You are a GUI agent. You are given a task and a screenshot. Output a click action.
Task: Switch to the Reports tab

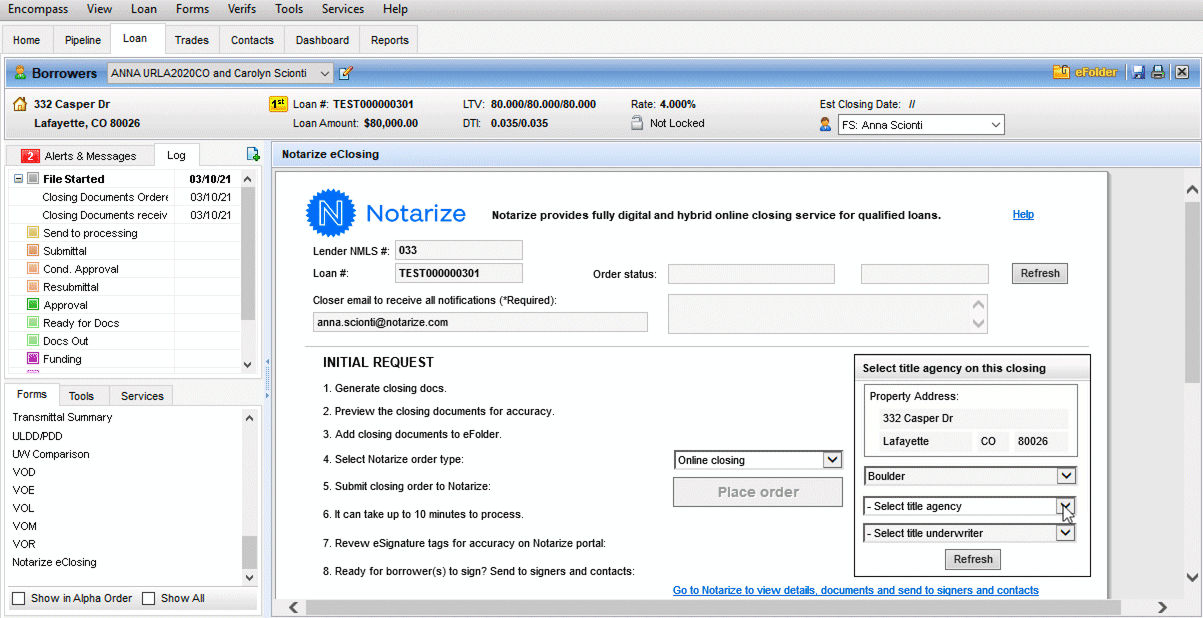click(x=389, y=40)
